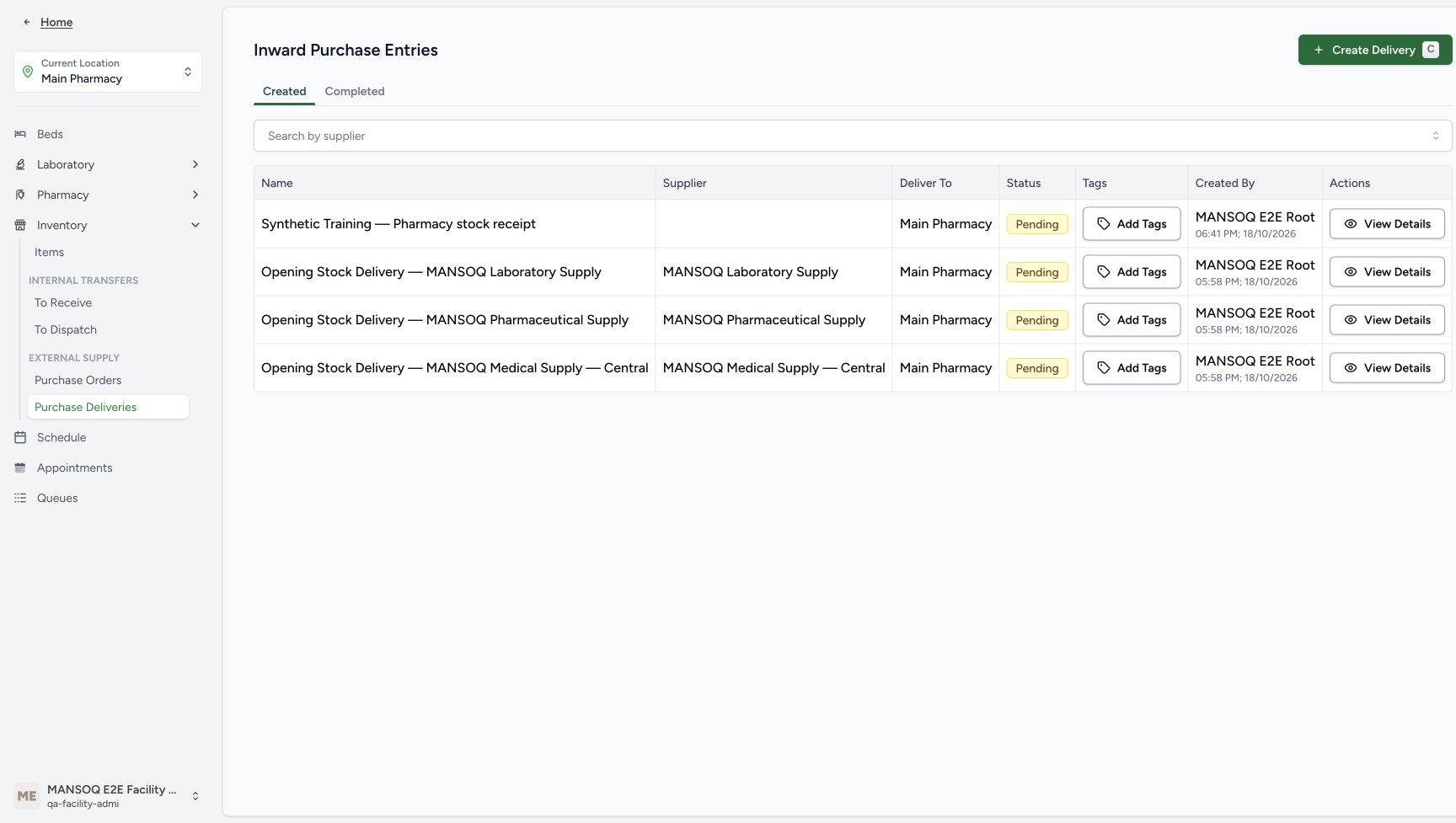Click the Queues list icon

(20, 498)
